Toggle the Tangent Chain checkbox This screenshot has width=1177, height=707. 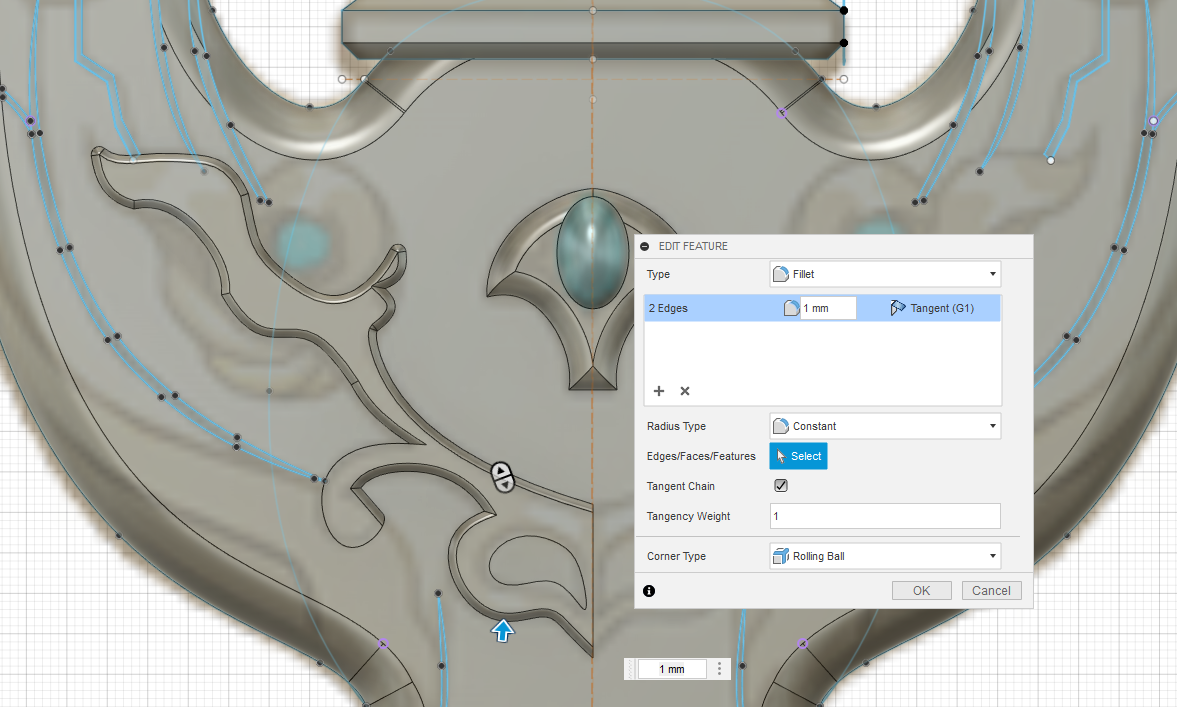click(781, 486)
